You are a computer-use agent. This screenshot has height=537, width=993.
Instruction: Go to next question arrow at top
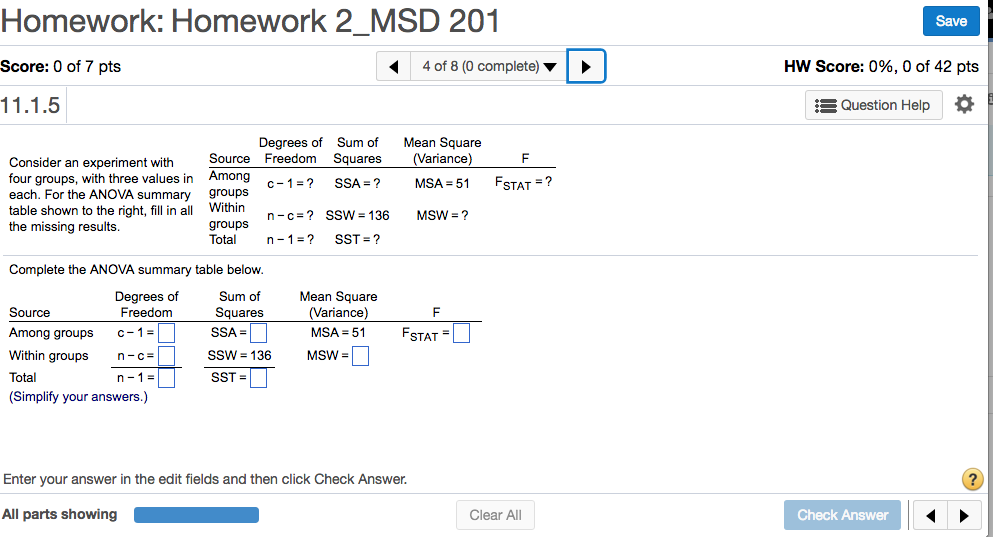coord(586,67)
